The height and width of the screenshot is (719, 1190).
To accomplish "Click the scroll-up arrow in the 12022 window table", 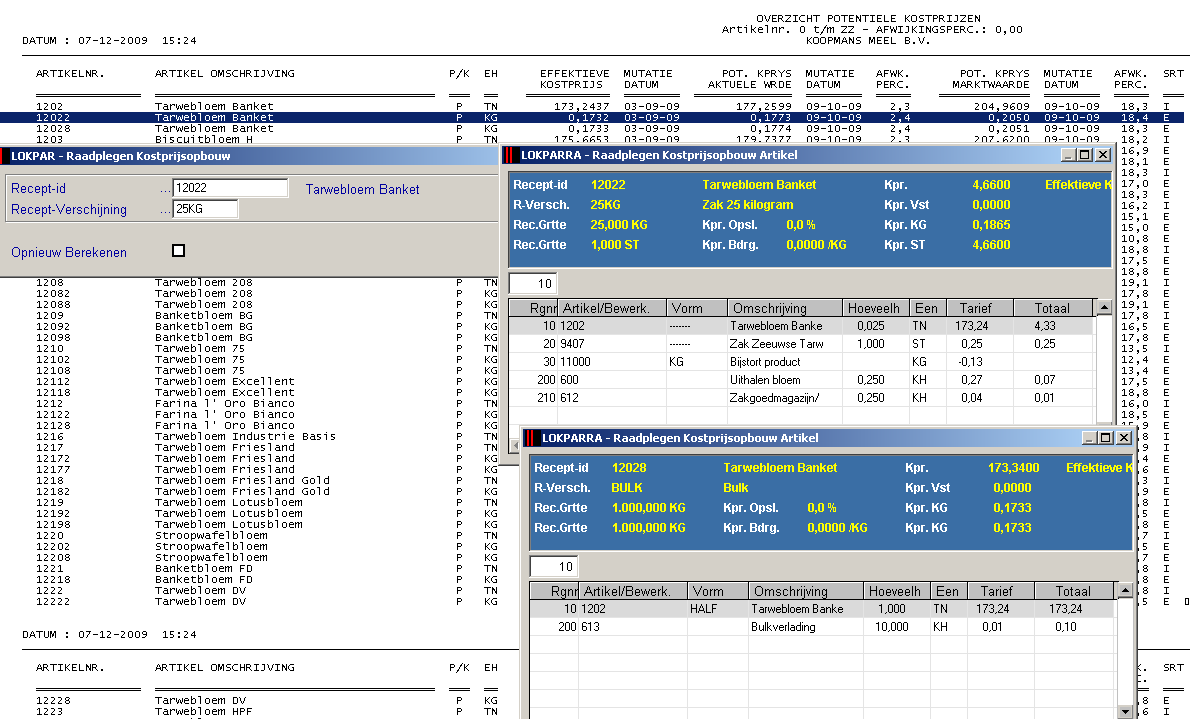I will [1104, 308].
